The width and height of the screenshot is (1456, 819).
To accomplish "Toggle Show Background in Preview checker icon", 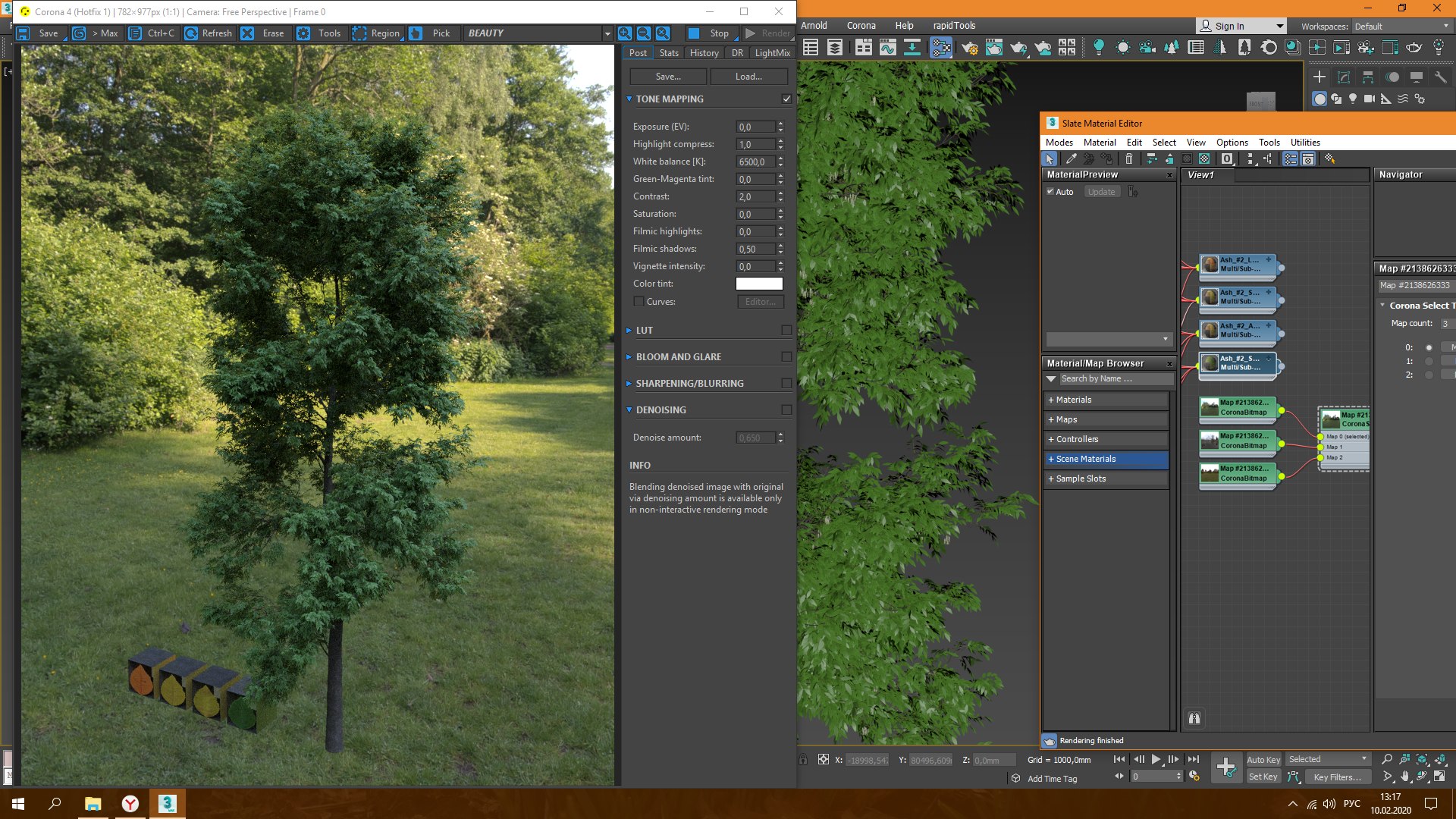I will [x=1204, y=158].
